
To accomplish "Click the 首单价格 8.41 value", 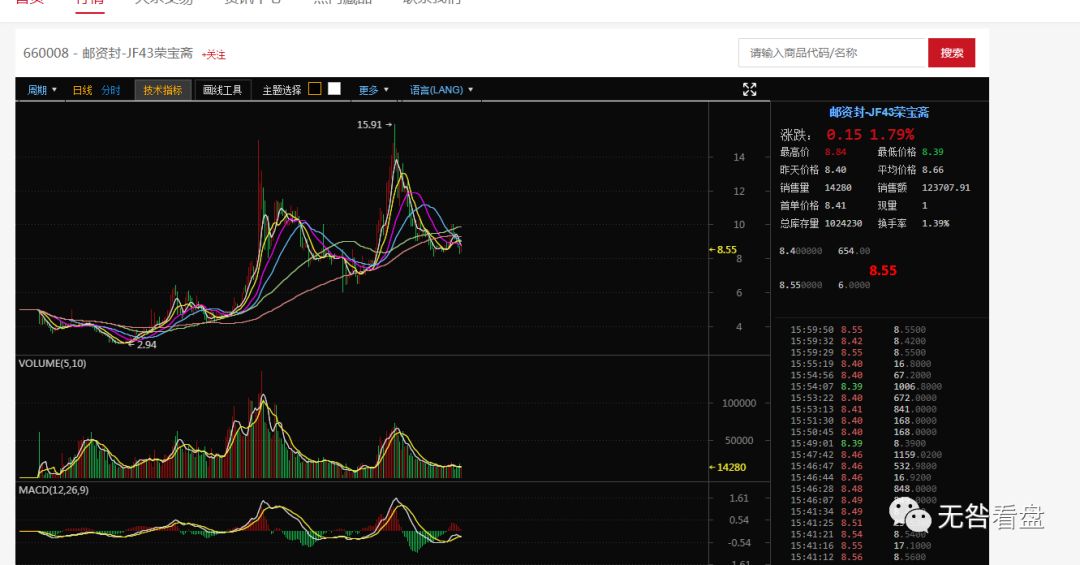I will click(x=835, y=206).
